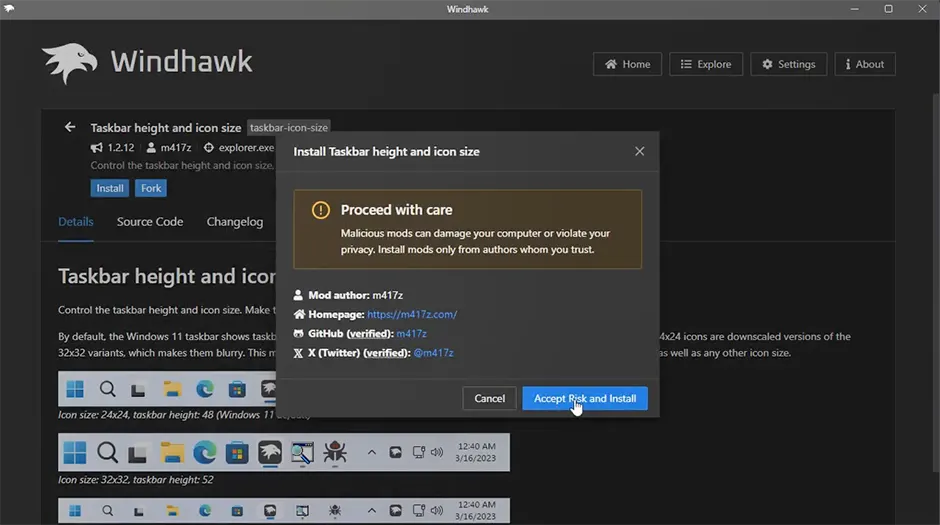Viewport: 940px width, 525px height.
Task: Click the 32x32 taskbar preview image
Action: pyautogui.click(x=284, y=452)
